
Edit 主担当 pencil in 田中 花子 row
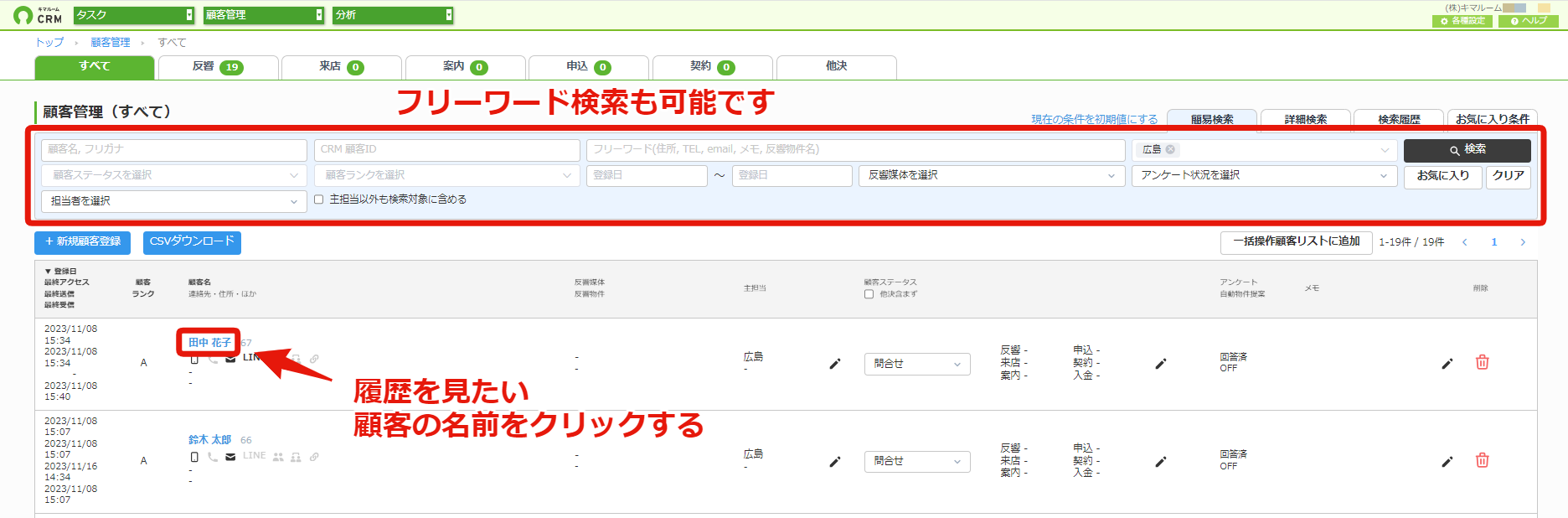tap(835, 364)
